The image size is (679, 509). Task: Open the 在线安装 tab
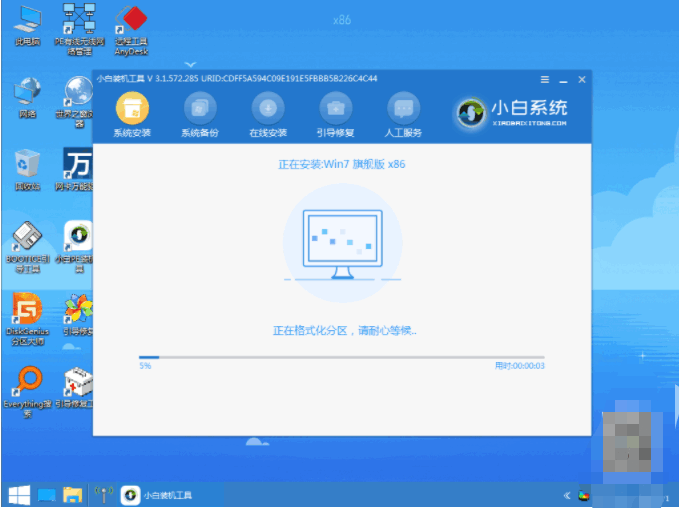point(268,115)
